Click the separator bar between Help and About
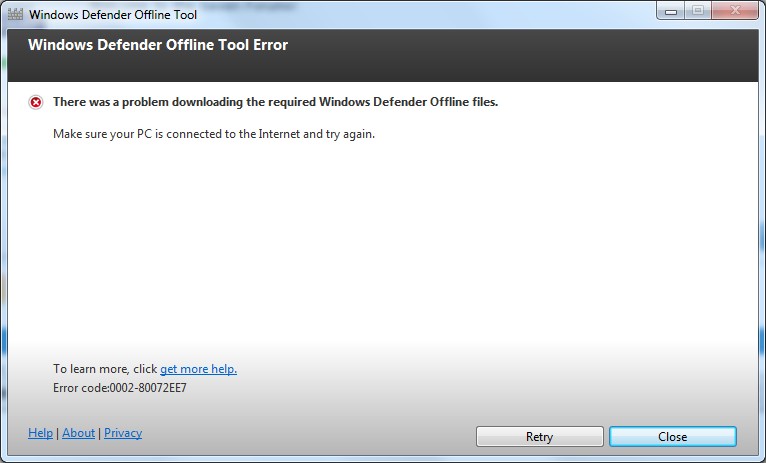The image size is (766, 463). 58,433
